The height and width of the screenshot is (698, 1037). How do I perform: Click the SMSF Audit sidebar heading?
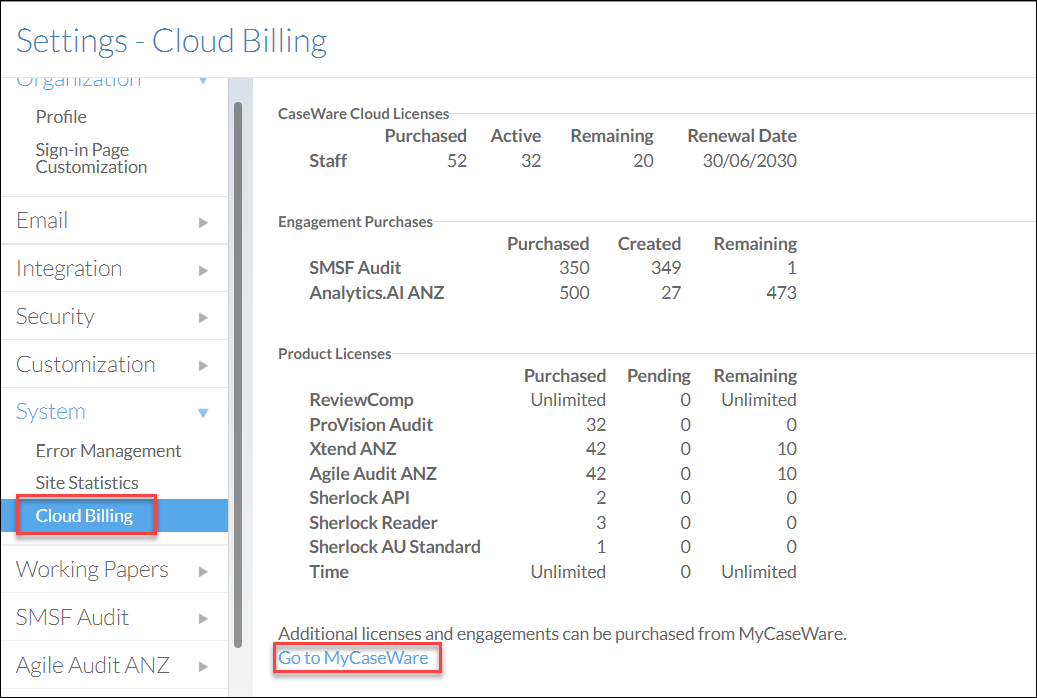click(x=72, y=617)
